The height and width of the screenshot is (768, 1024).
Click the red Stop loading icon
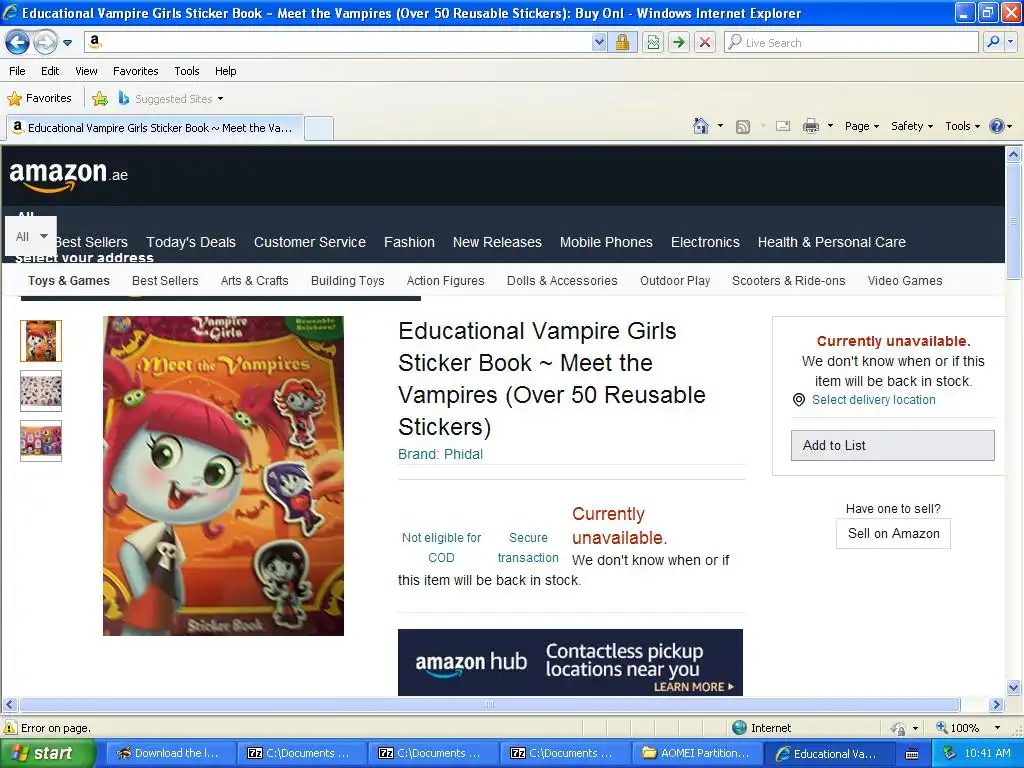point(705,42)
